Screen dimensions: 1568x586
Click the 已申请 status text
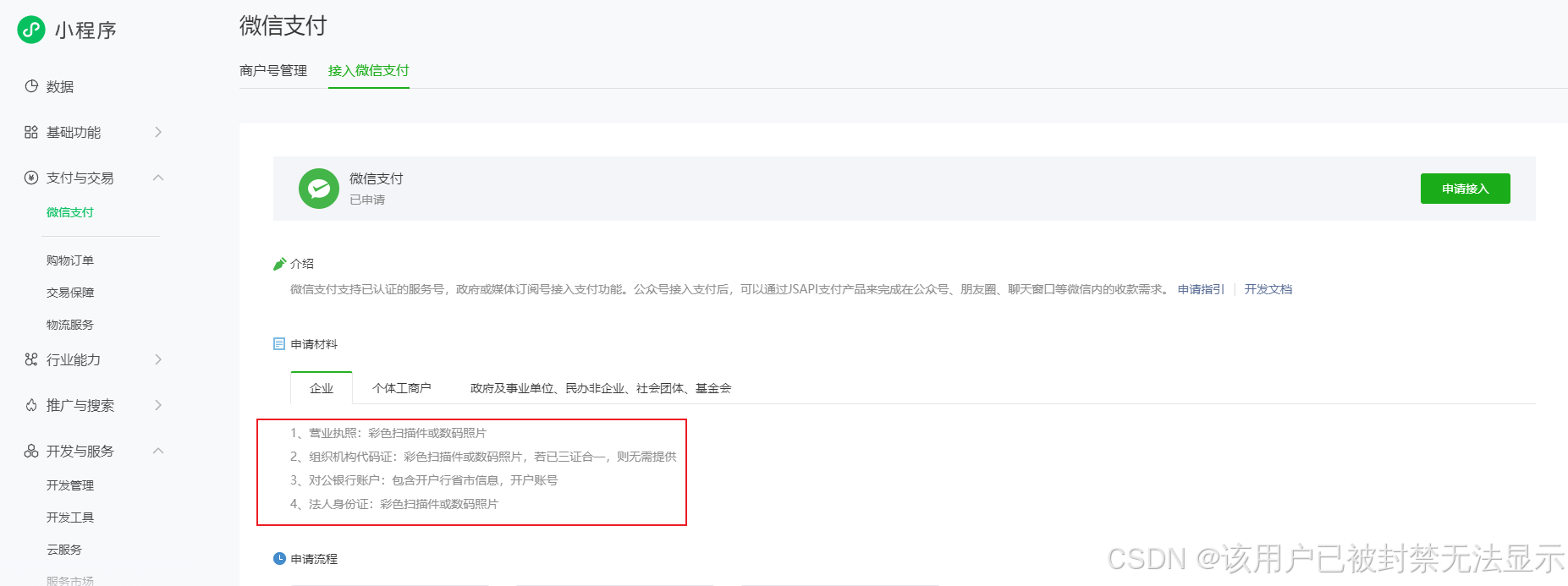(367, 200)
